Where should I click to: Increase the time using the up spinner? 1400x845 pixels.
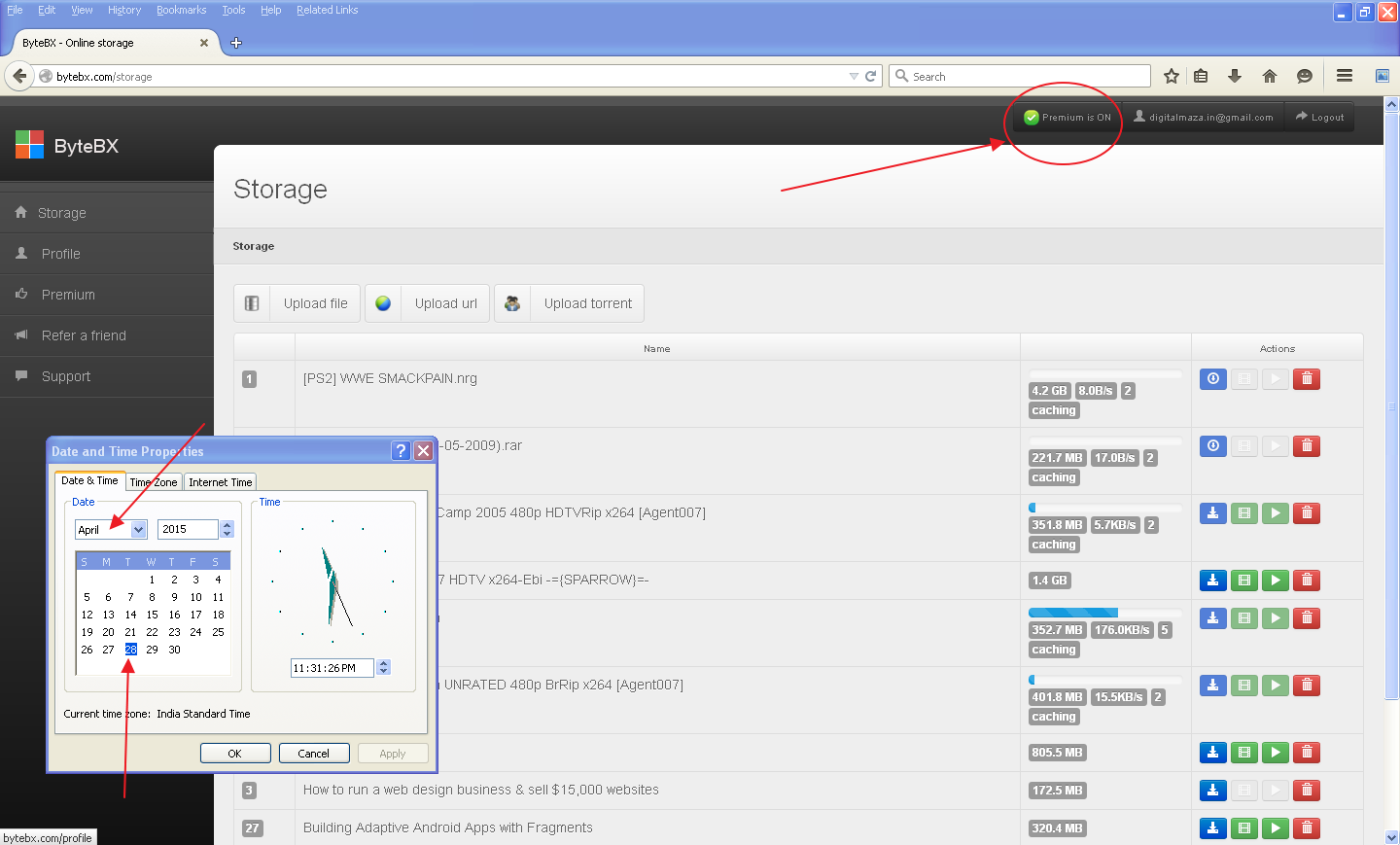[x=383, y=663]
